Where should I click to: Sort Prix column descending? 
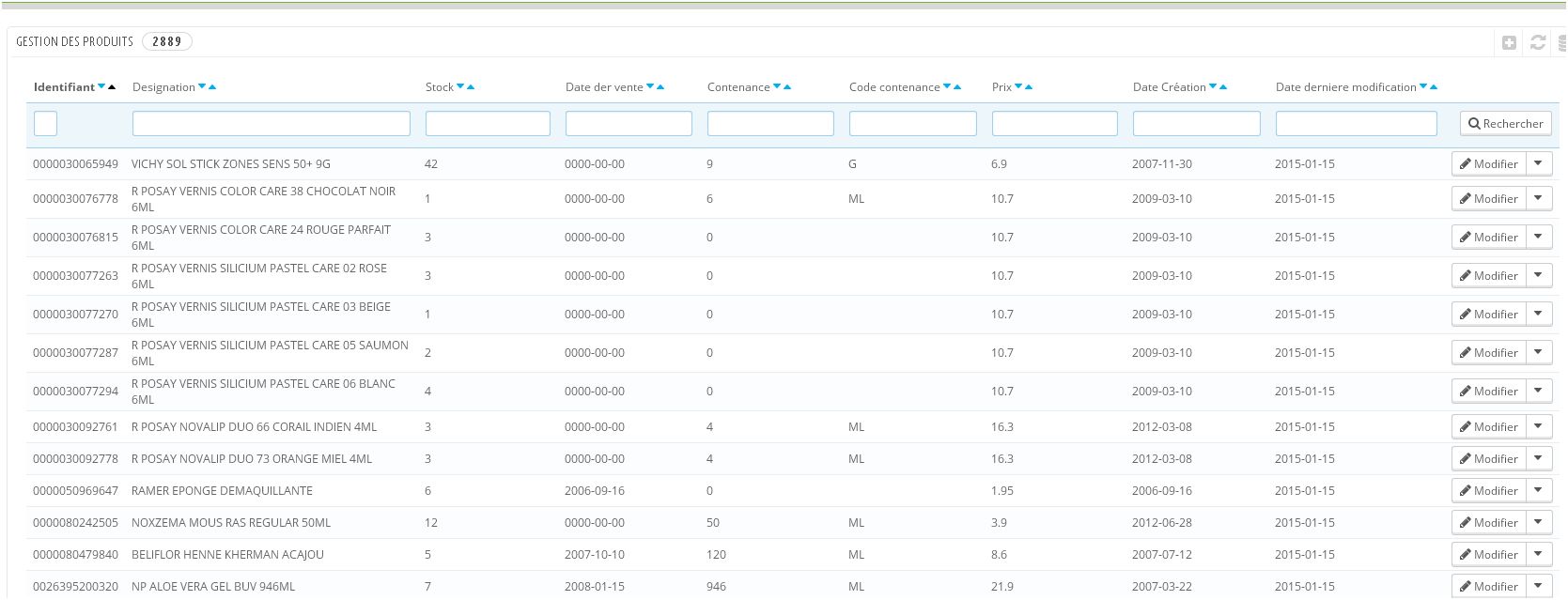click(x=1018, y=87)
